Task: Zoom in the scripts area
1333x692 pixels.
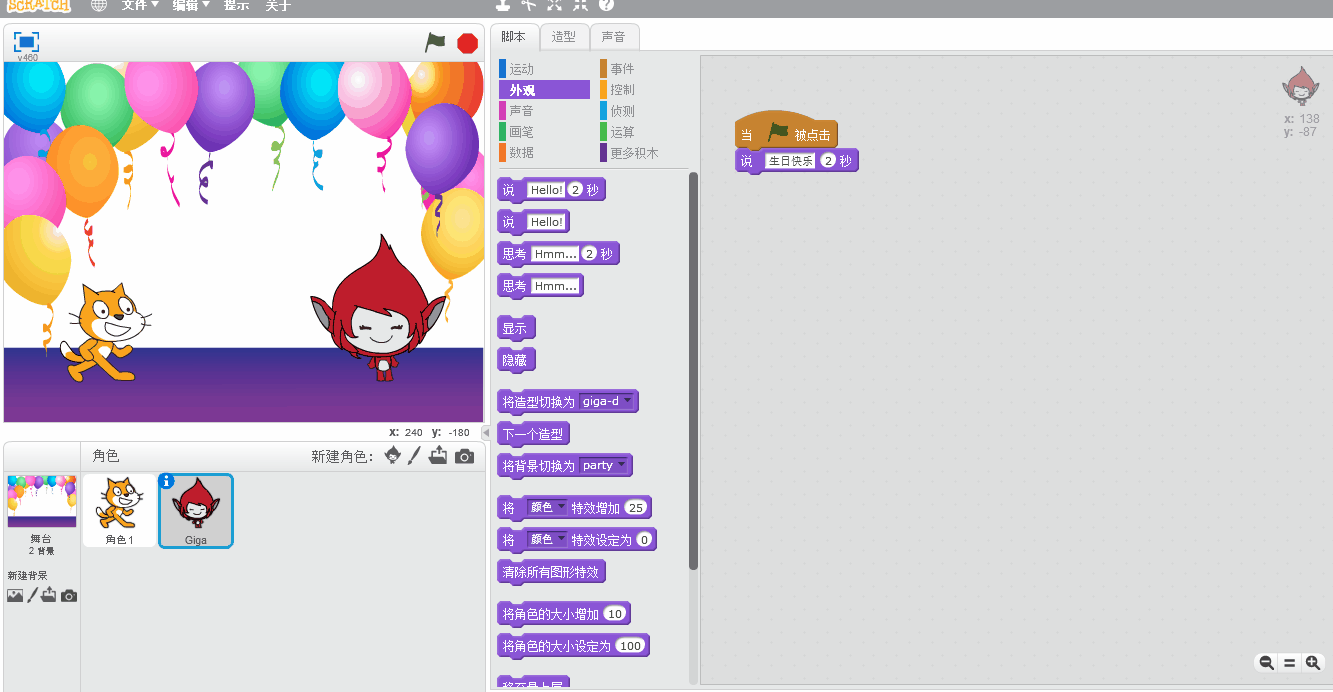Action: click(x=1313, y=662)
